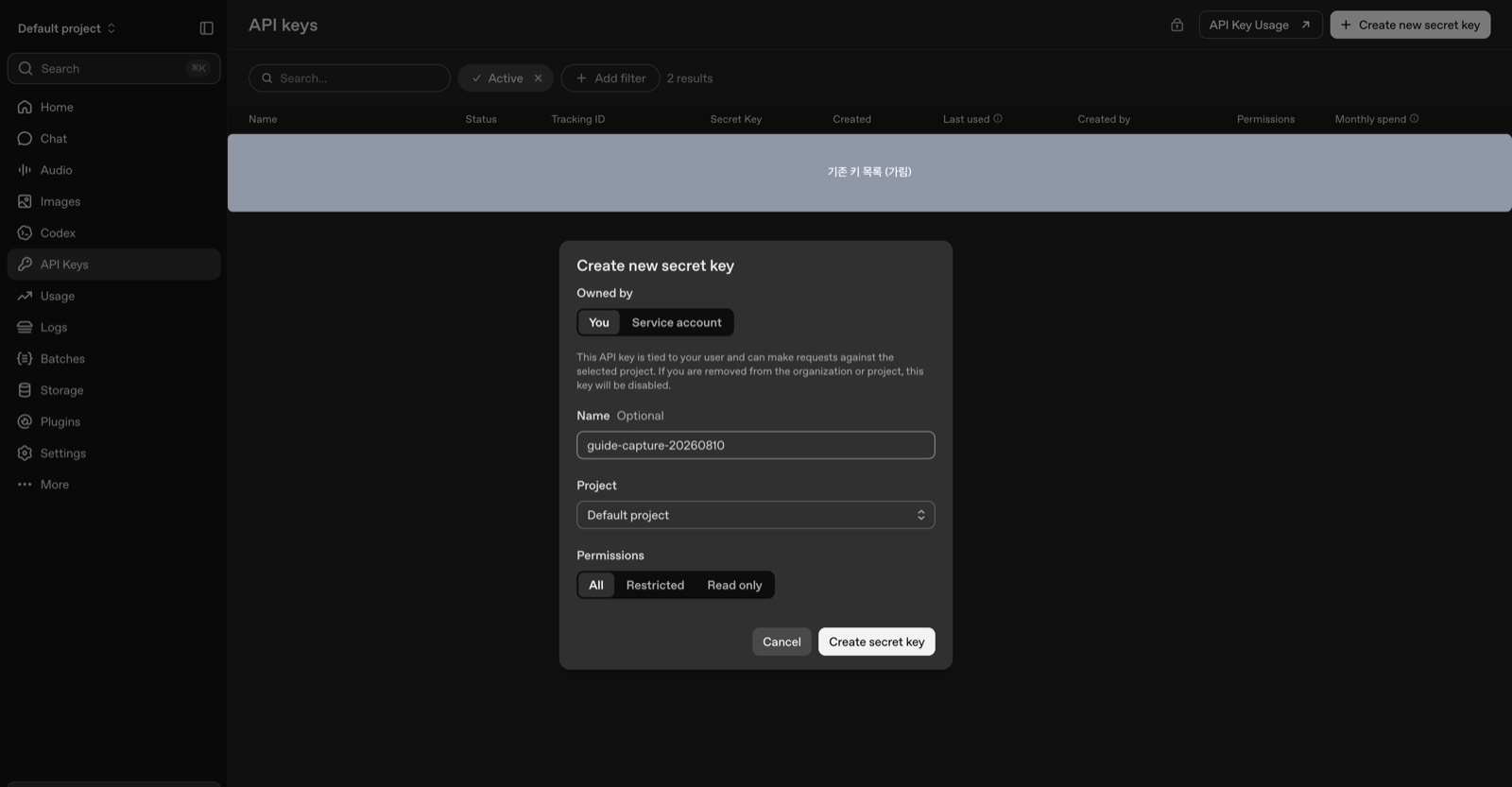Select You as key owner

pyautogui.click(x=599, y=322)
